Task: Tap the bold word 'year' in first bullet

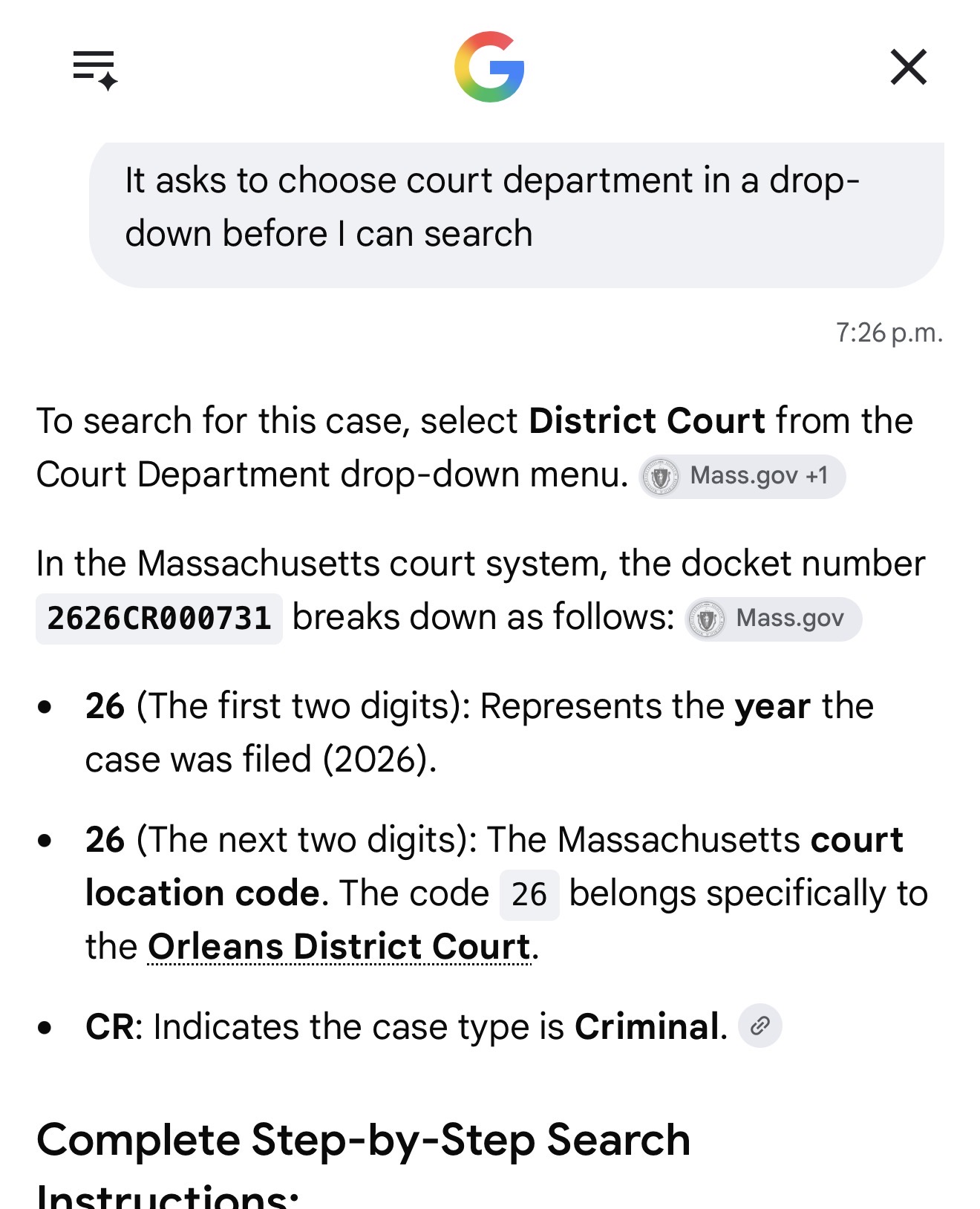Action: point(772,708)
